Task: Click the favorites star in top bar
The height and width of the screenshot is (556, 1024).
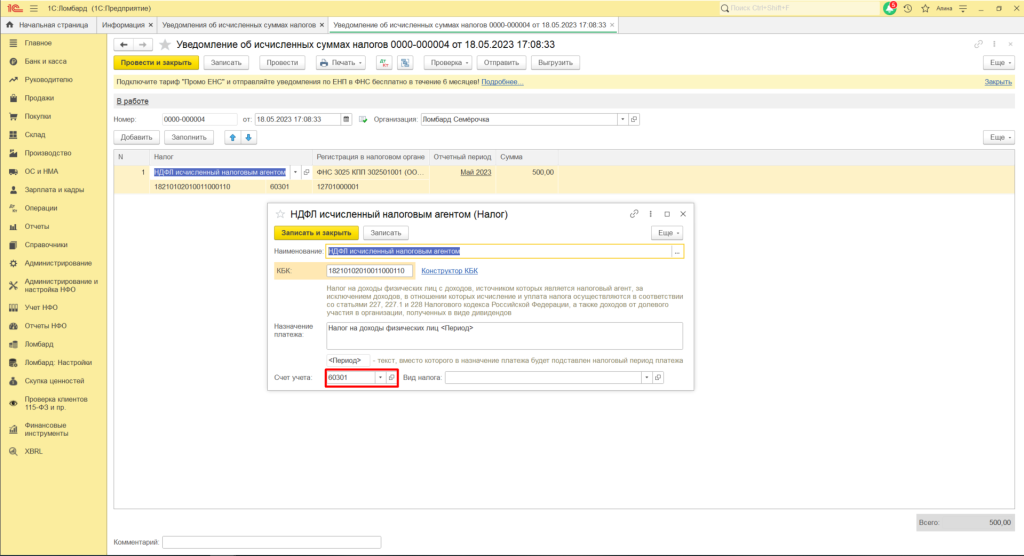Action: coord(923,8)
